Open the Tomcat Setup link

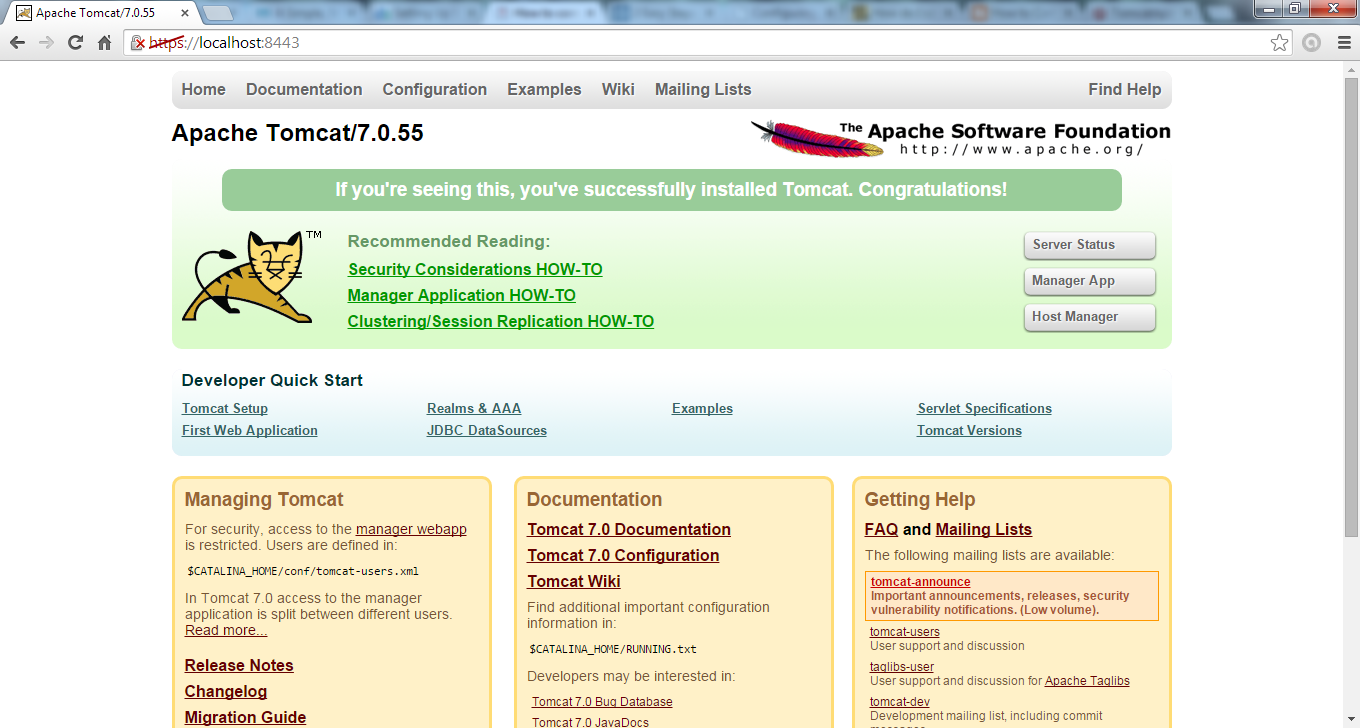(225, 408)
